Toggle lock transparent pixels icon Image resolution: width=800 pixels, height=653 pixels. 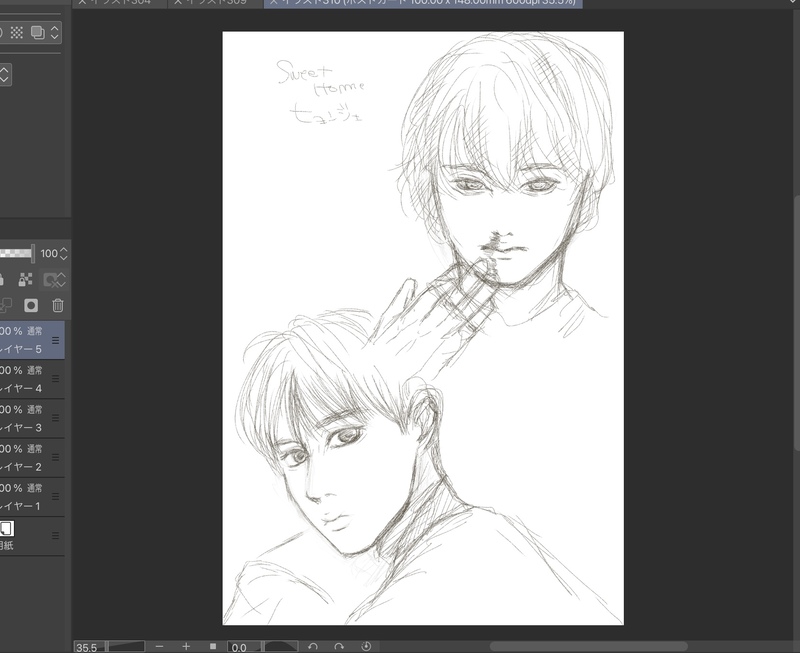click(25, 280)
